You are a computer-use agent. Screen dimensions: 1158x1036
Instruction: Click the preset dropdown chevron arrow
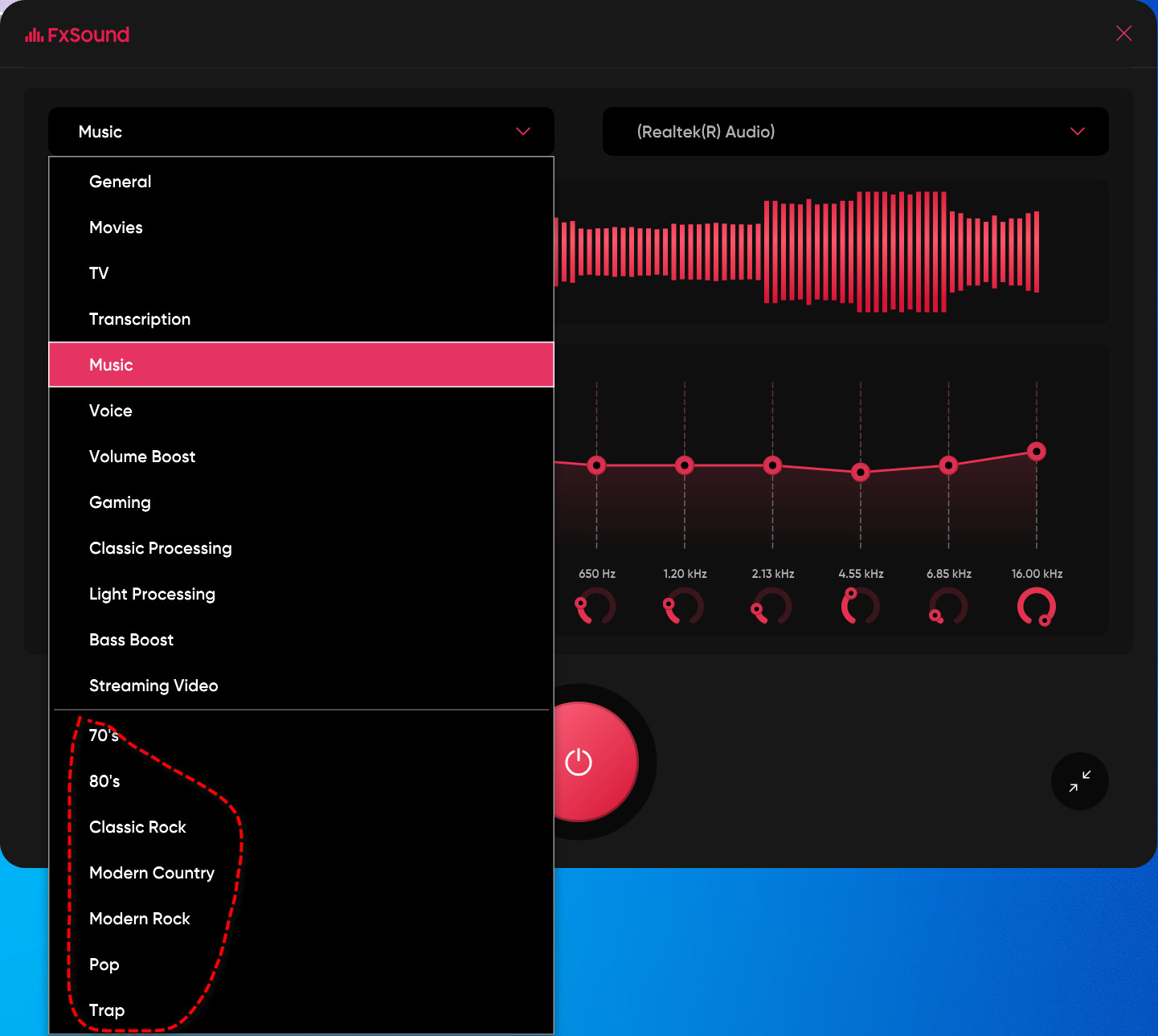[523, 131]
